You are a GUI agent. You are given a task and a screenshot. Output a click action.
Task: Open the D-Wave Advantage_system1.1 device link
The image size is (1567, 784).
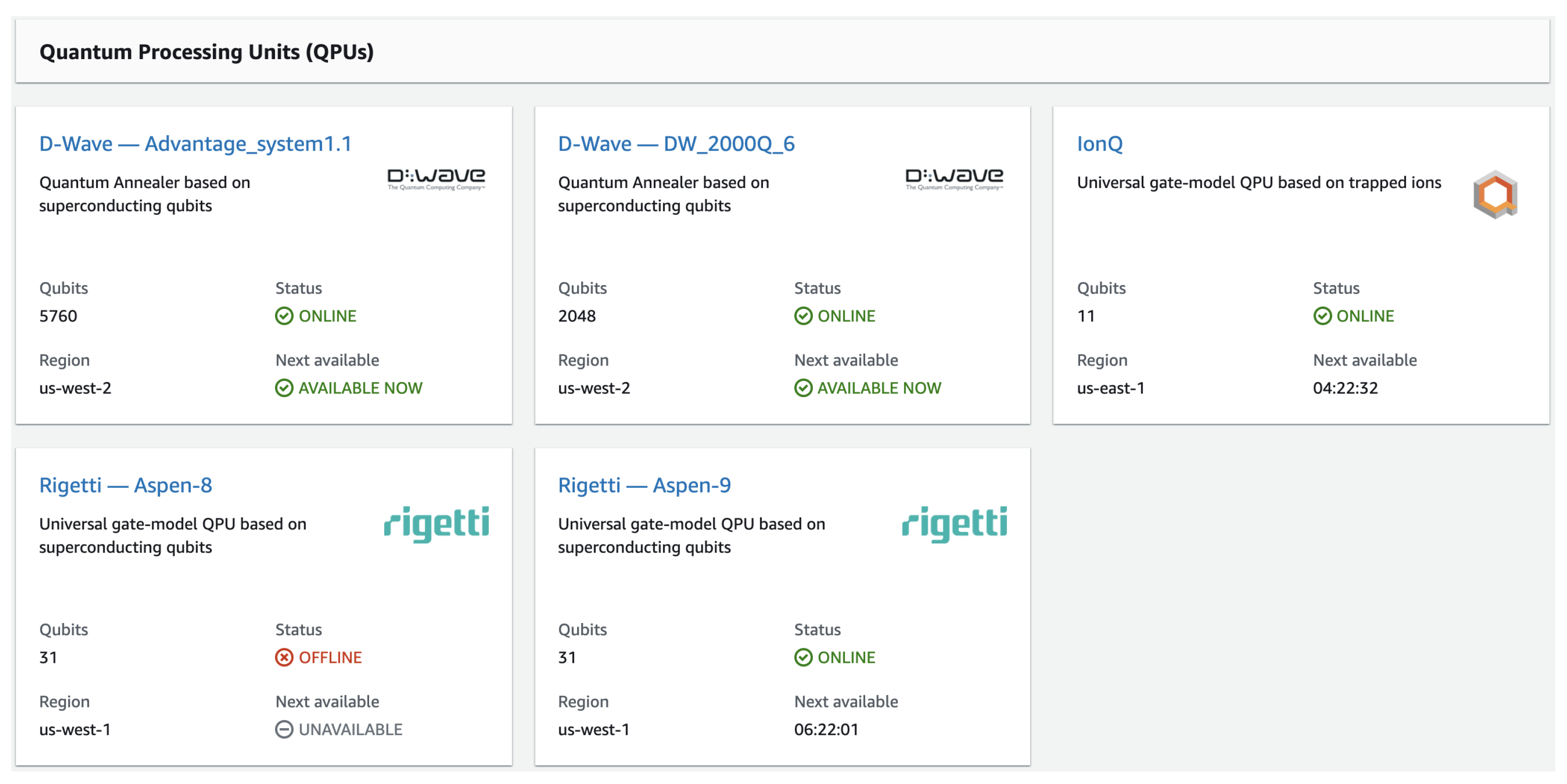[195, 144]
